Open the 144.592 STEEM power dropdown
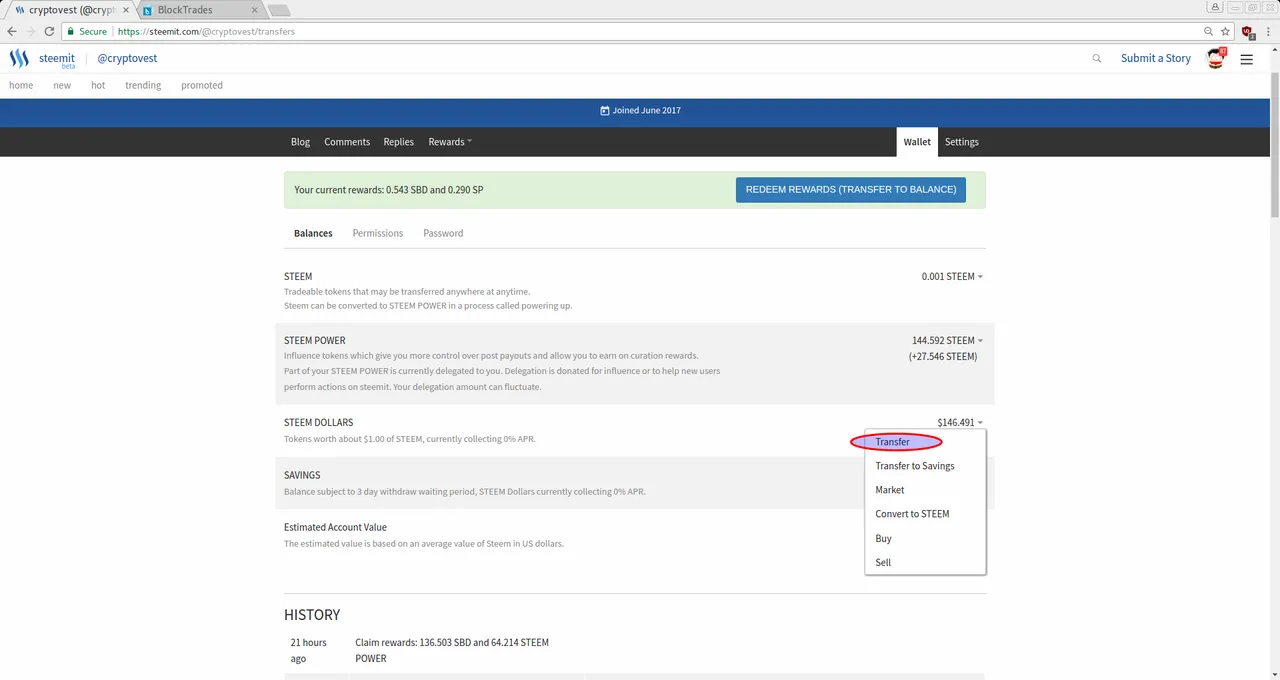Viewport: 1280px width, 680px height. coord(947,340)
